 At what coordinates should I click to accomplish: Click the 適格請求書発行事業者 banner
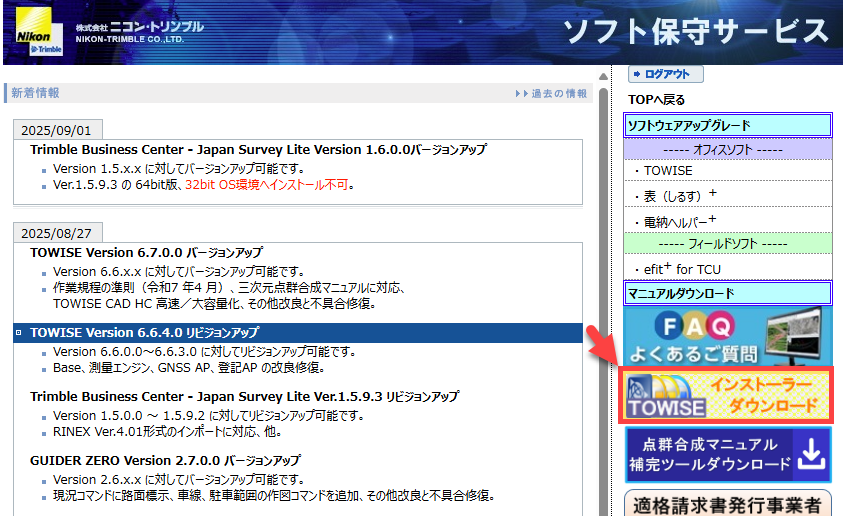tap(727, 504)
